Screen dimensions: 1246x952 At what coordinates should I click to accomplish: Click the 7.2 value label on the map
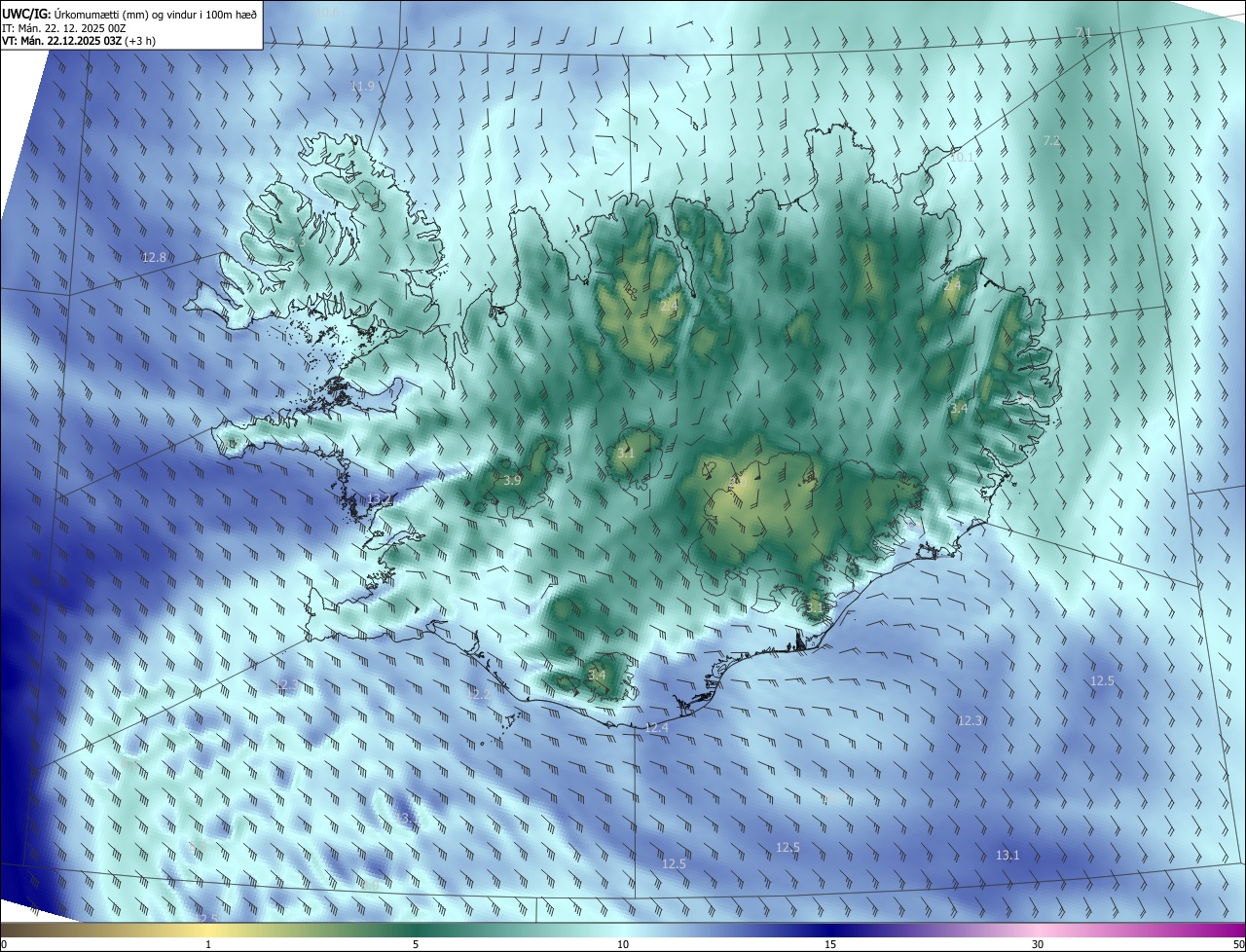click(x=1051, y=141)
